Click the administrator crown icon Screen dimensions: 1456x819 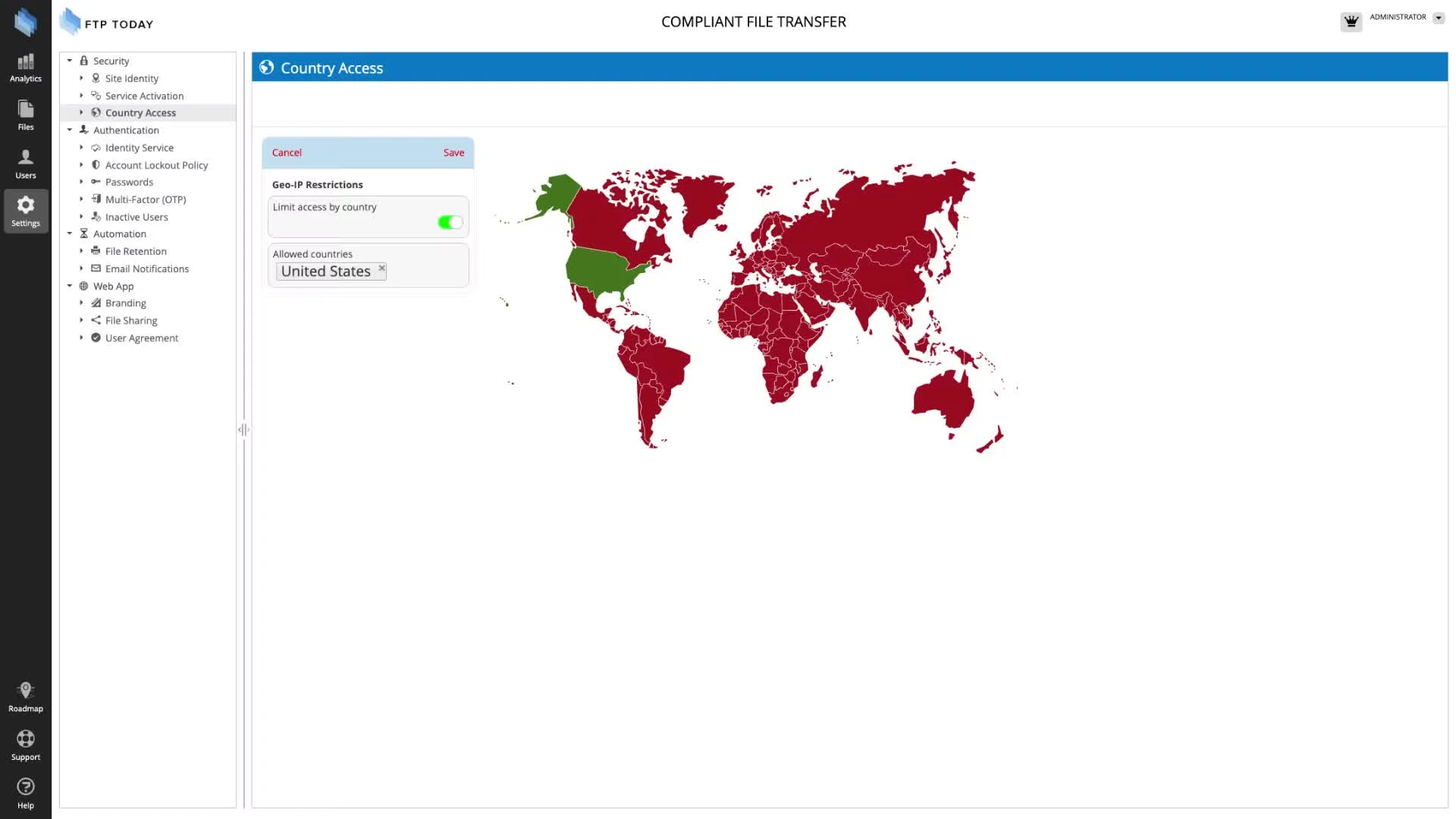coord(1351,21)
